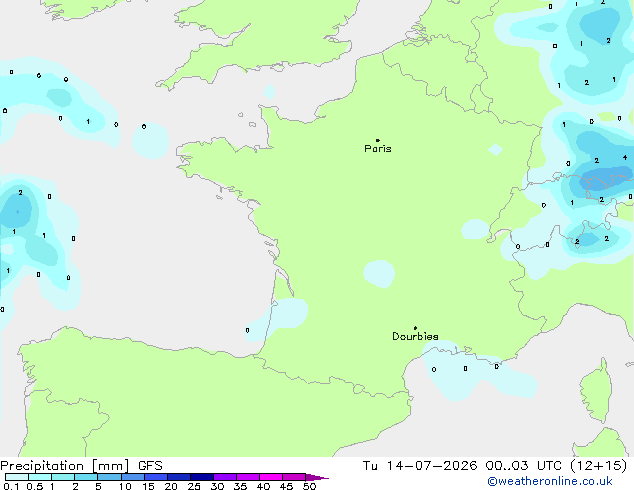The height and width of the screenshot is (490, 634).
Task: Select the 0.1–0.5 mm legend color swatch
Action: (x=17, y=477)
